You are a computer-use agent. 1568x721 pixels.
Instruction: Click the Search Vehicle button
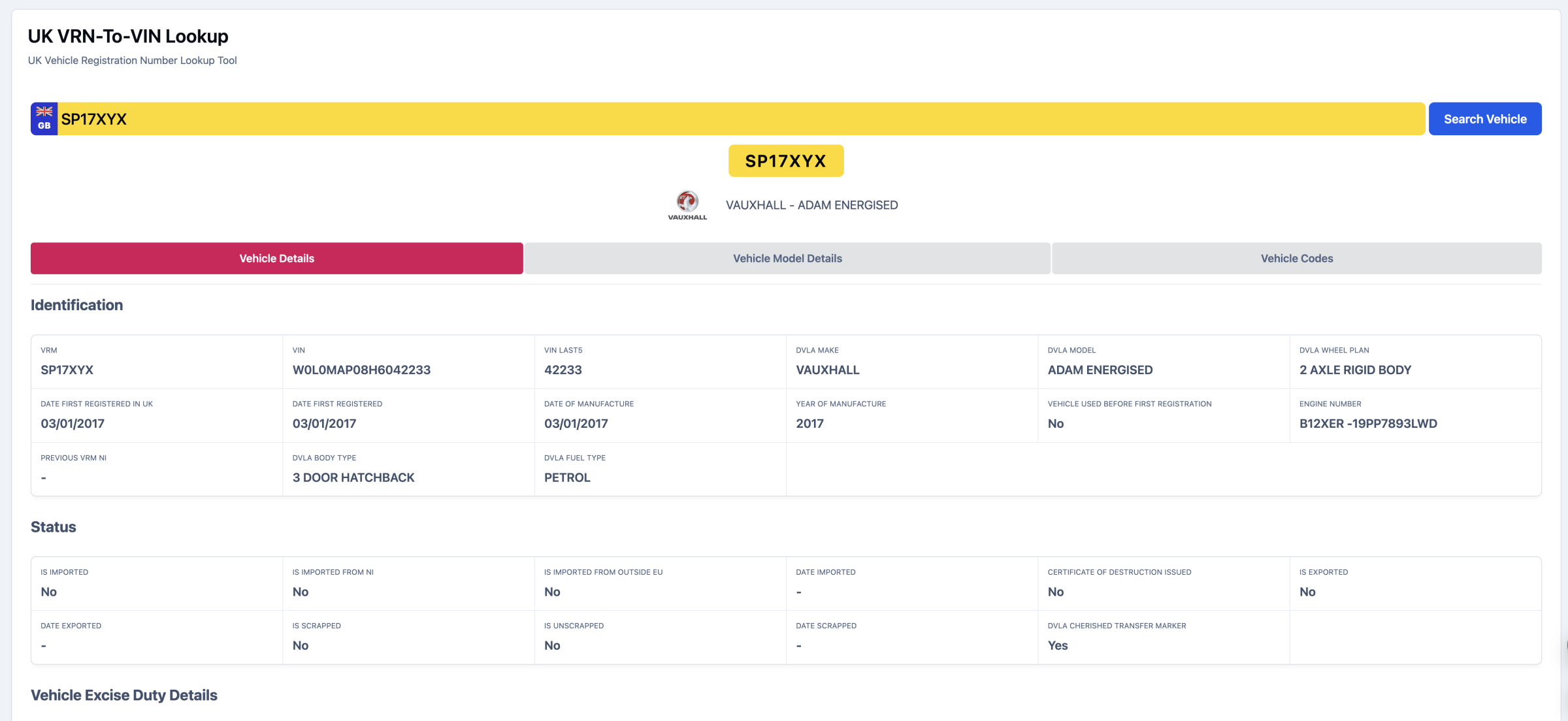(x=1485, y=119)
